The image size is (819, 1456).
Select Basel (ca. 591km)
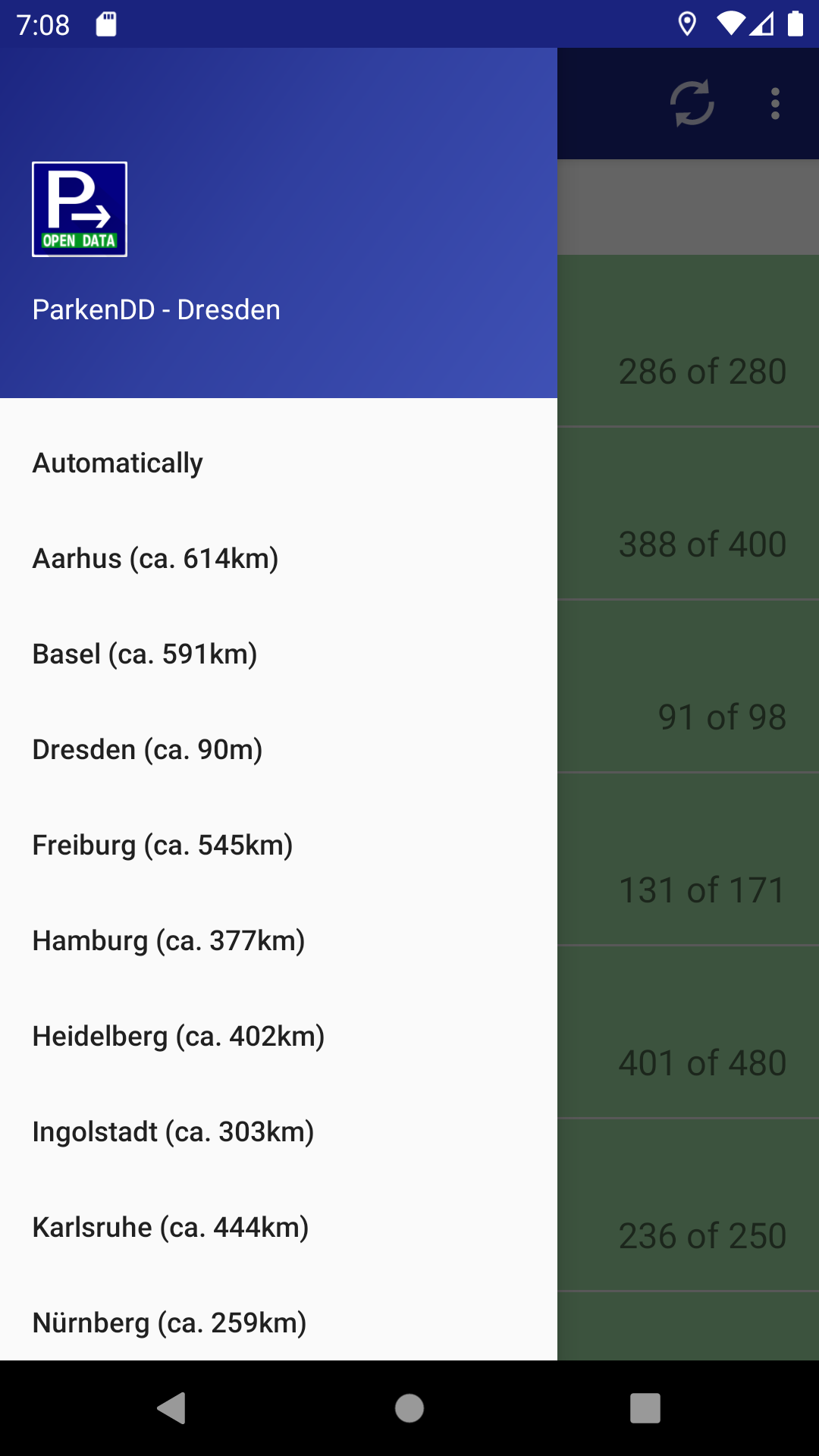pyautogui.click(x=145, y=654)
